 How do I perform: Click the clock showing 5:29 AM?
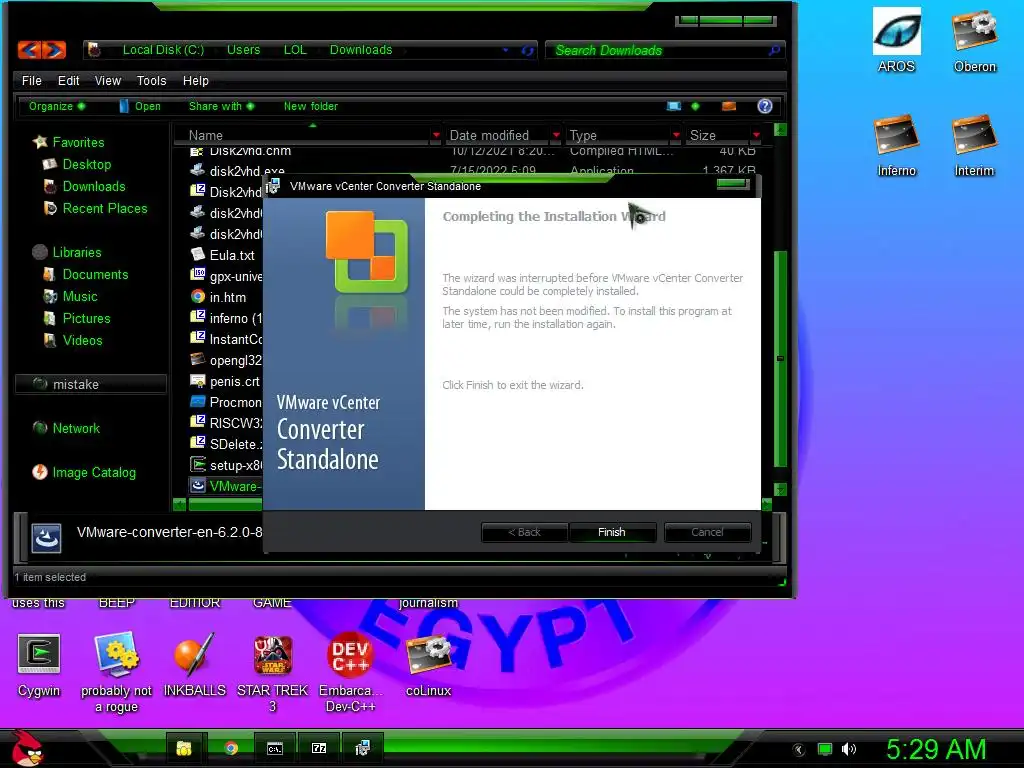point(936,749)
